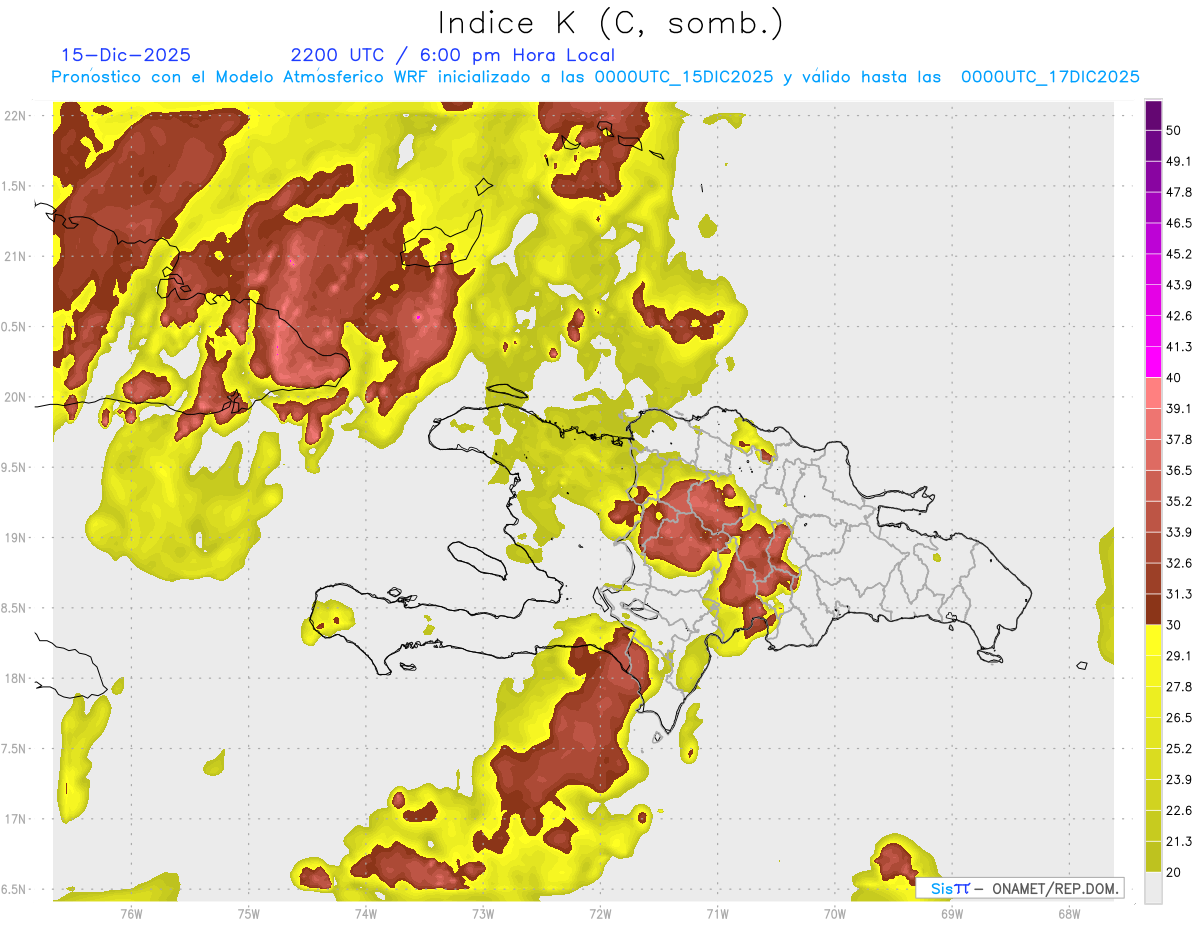Screen dimensions: 1200x927
Task: Click the '26.5' color scale label
Action: coord(1178,717)
